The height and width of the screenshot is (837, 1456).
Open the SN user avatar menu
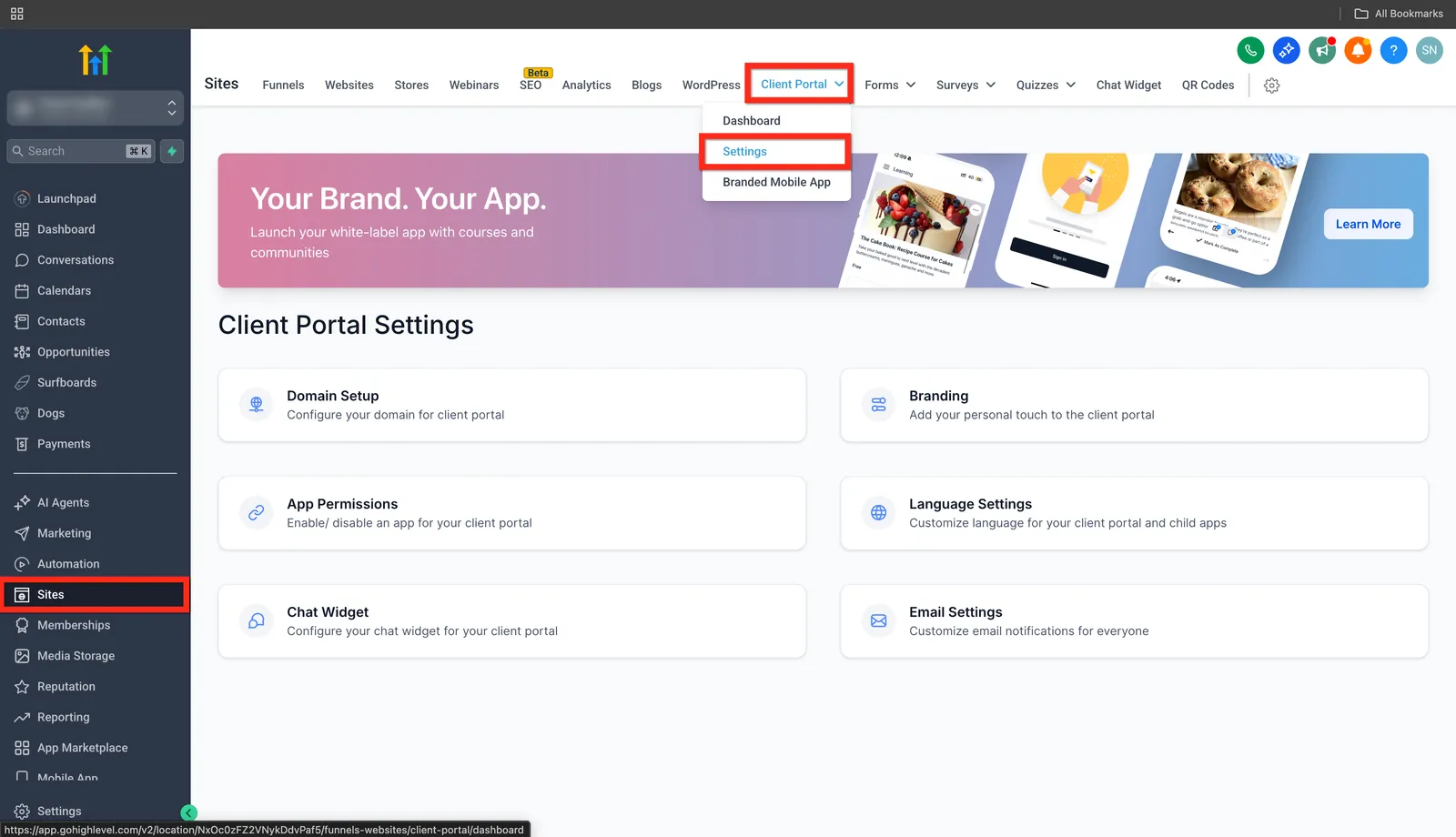1430,51
